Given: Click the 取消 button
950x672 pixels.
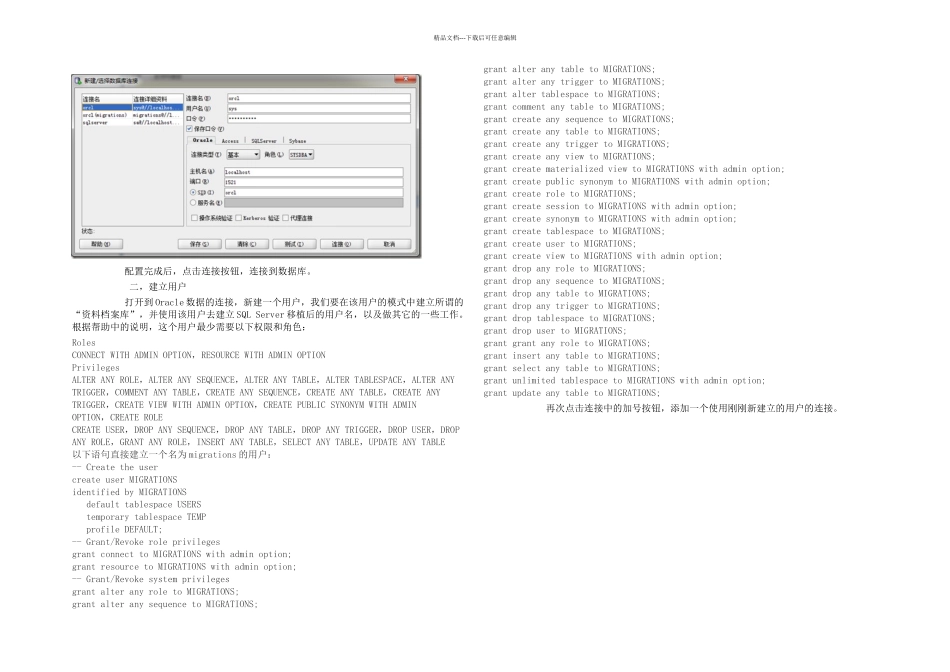Looking at the screenshot, I should tap(389, 244).
